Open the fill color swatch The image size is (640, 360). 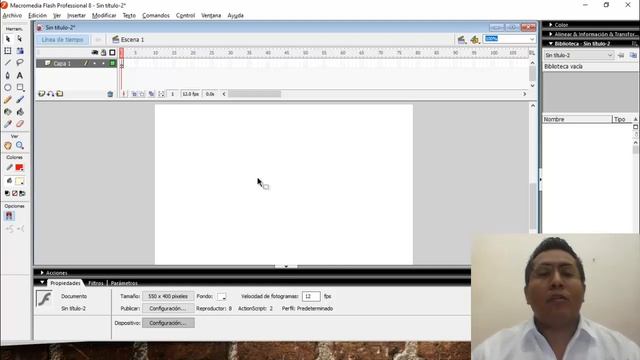click(x=19, y=181)
